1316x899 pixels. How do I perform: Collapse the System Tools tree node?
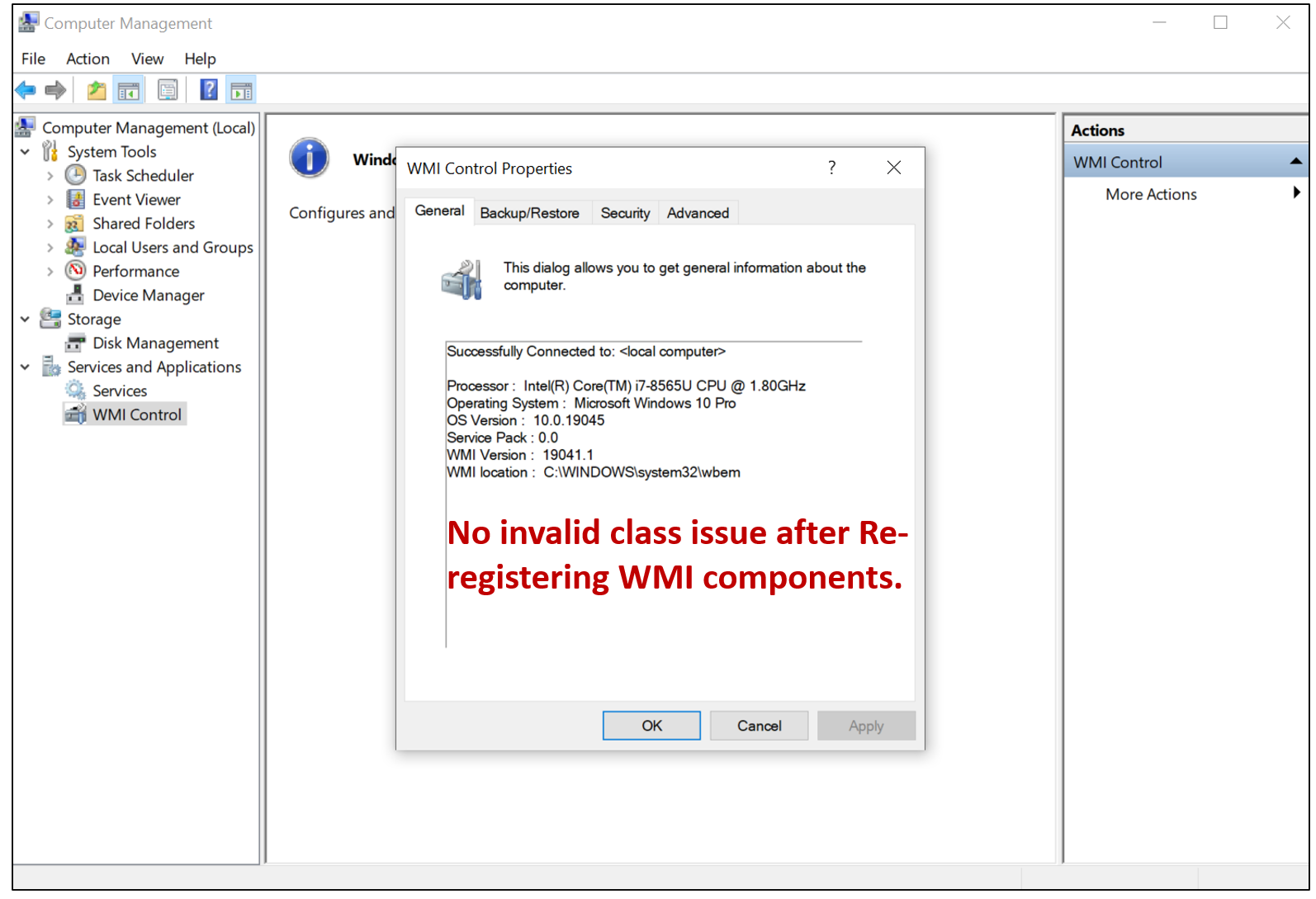pyautogui.click(x=25, y=152)
